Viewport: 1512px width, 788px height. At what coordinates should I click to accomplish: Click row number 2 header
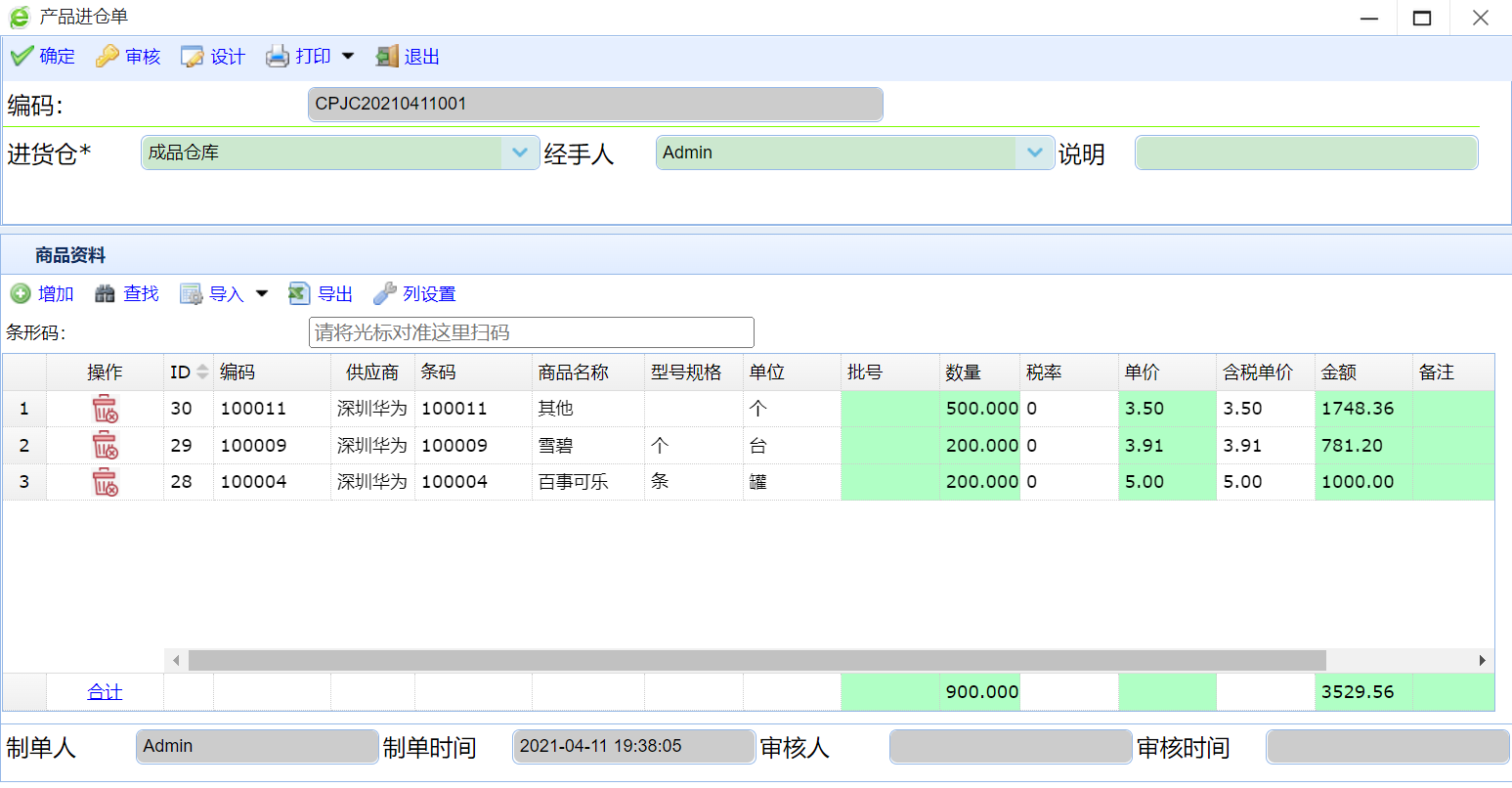(24, 445)
